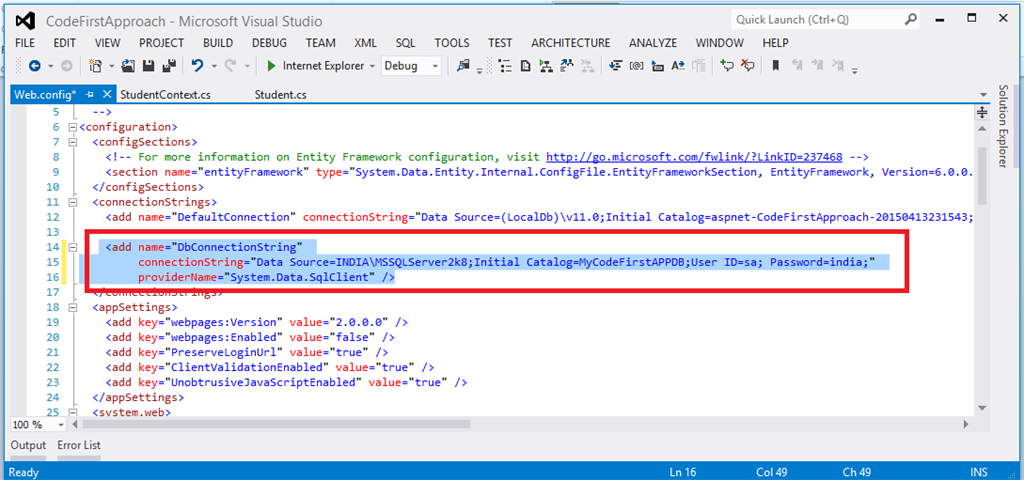Click the grayed Redo arrow icon

230,66
